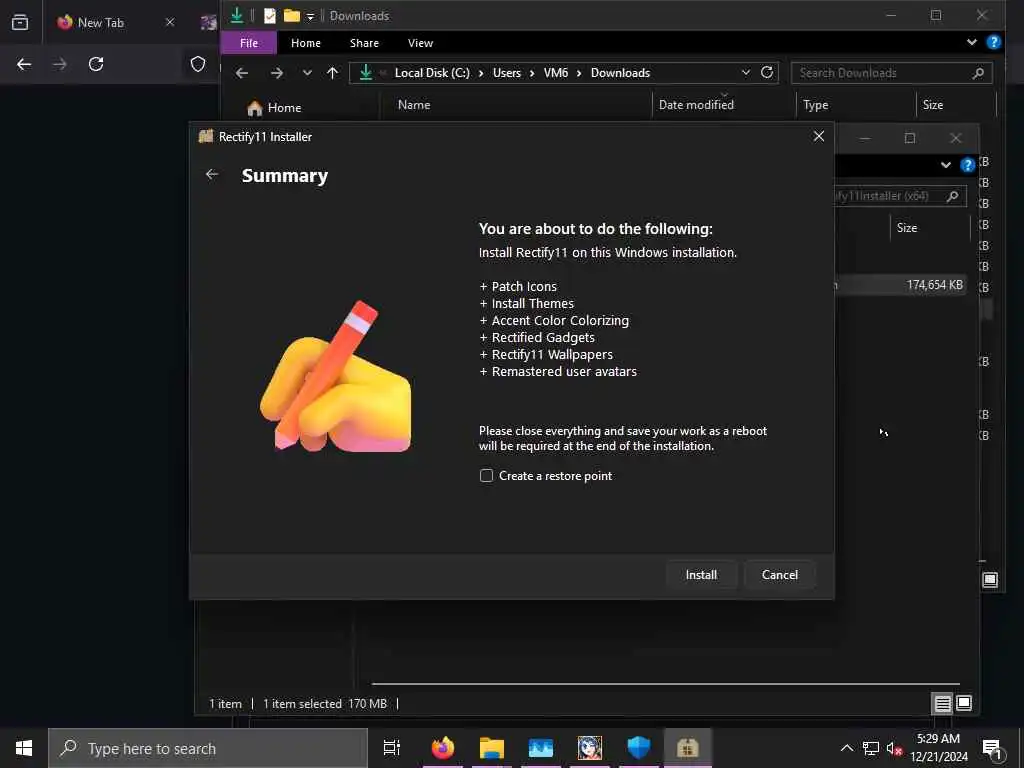Viewport: 1024px width, 768px height.
Task: Open the Share ribbon tab
Action: [364, 43]
